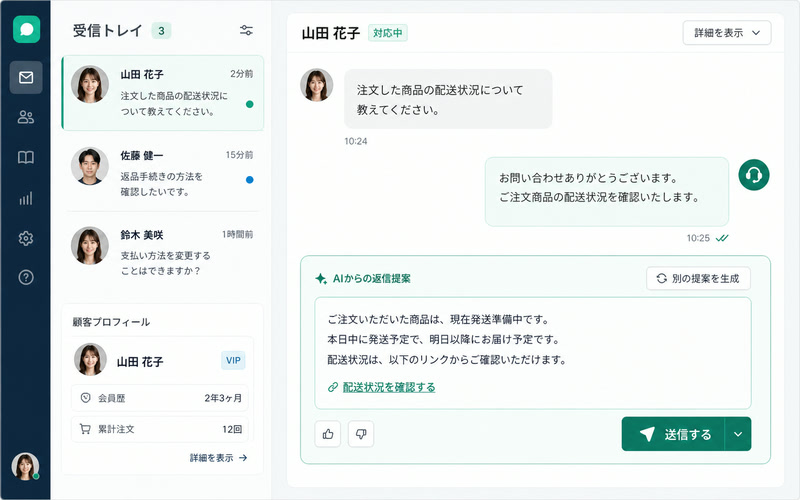Click the customer message bubble about 配送状況
Image resolution: width=800 pixels, height=500 pixels.
pos(448,99)
